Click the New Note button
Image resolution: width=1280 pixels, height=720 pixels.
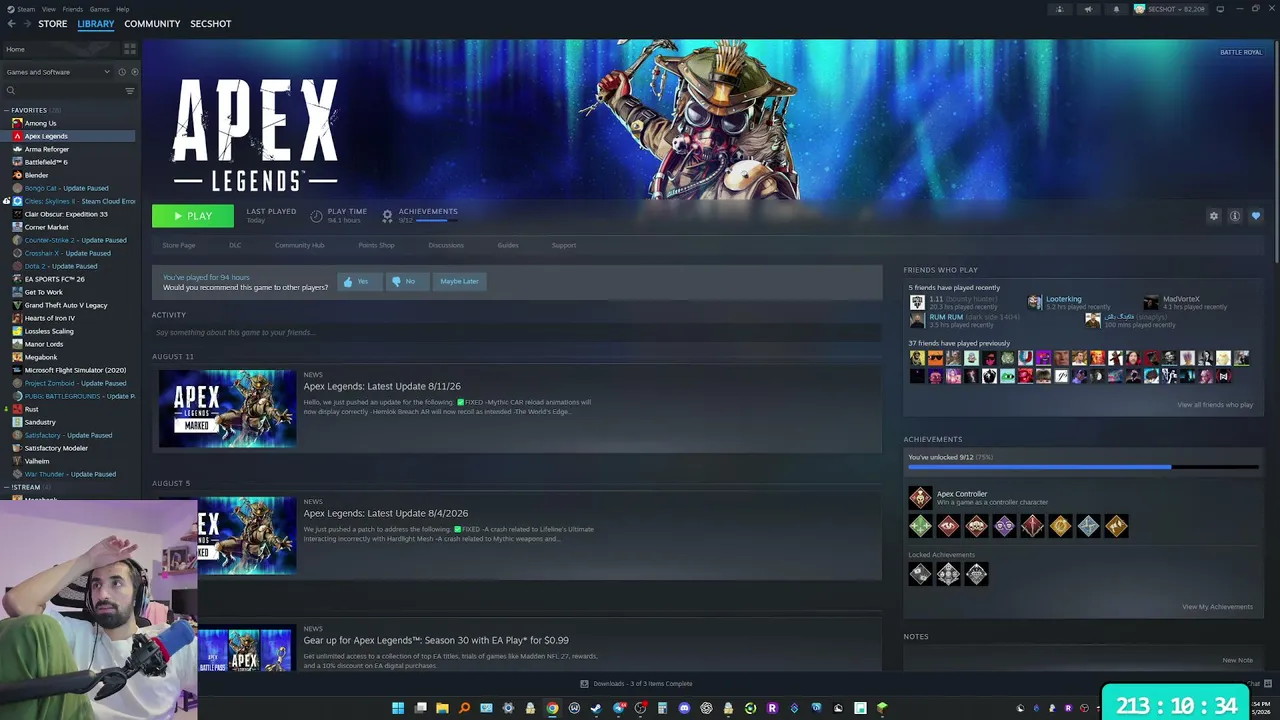(1237, 660)
